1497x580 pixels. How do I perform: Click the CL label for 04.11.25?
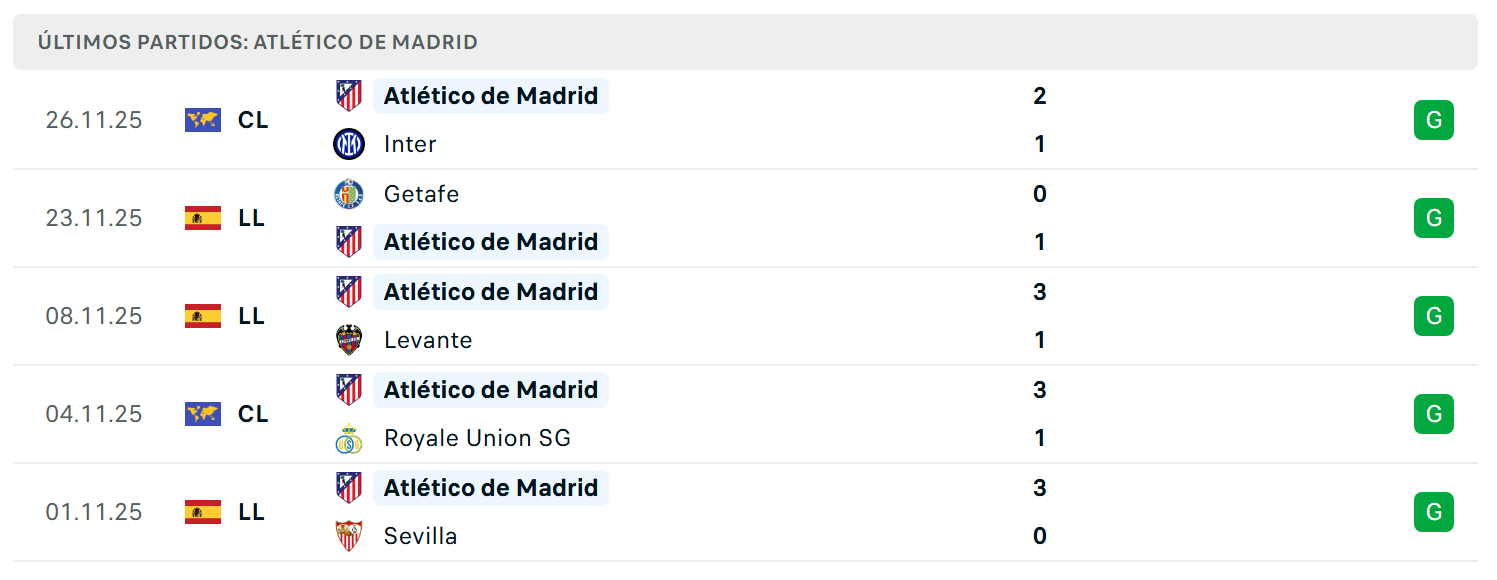(253, 414)
